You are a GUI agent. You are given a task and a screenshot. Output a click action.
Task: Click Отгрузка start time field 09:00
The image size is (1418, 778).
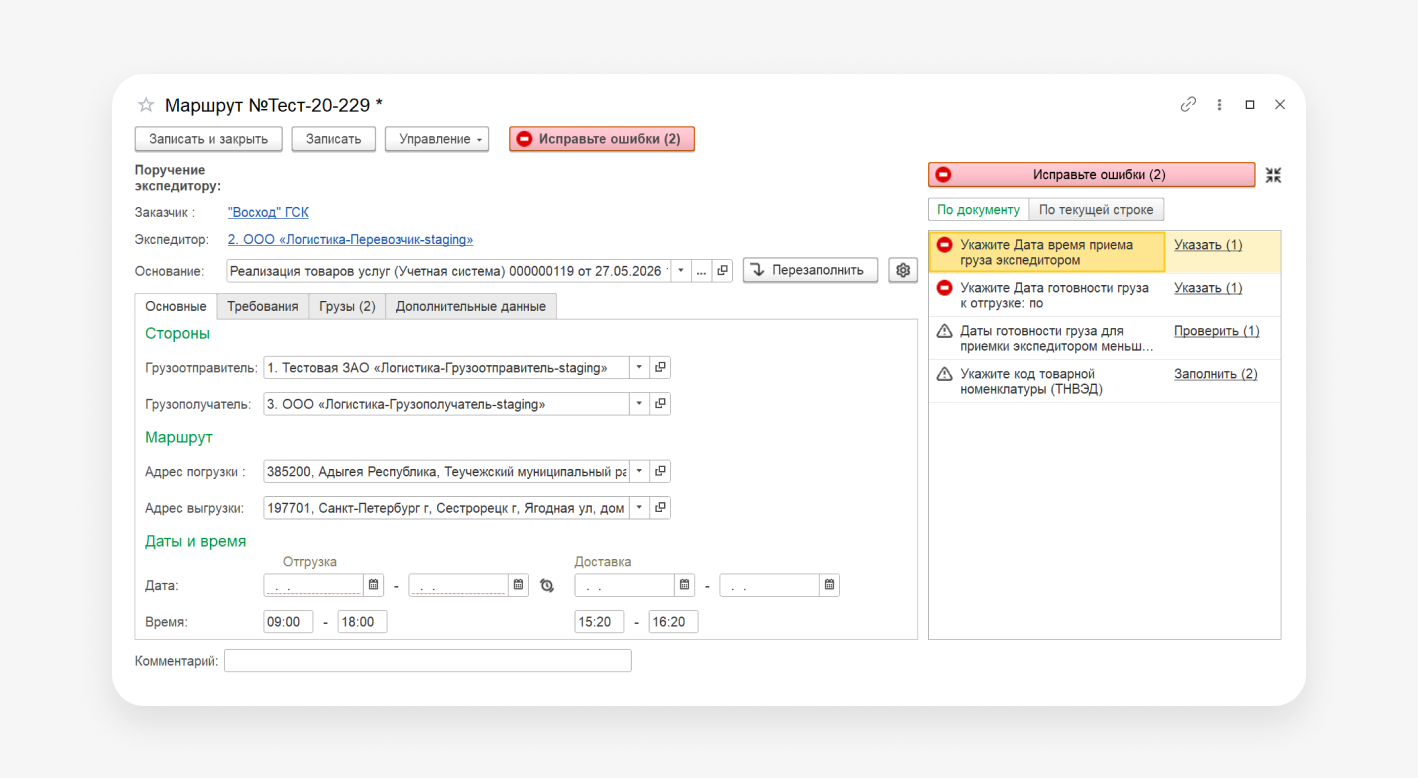click(x=288, y=622)
